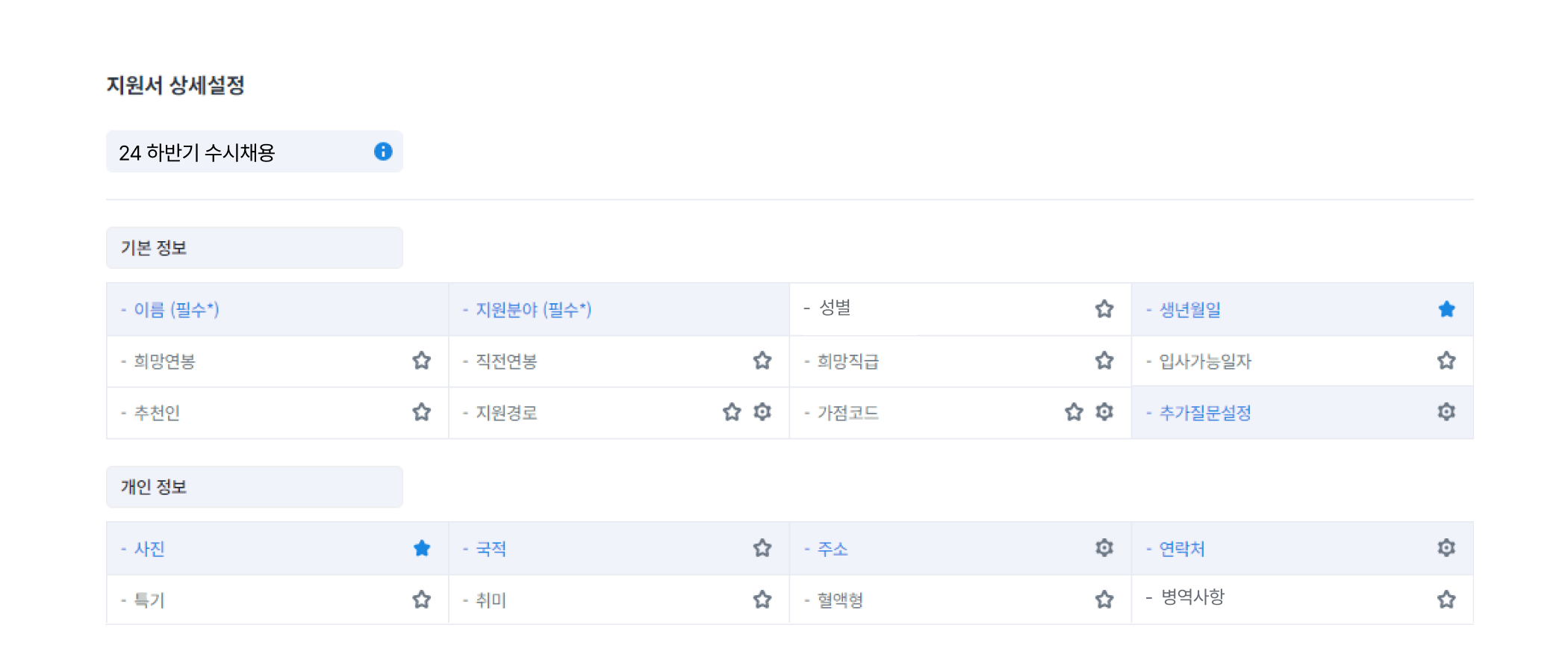Unmark the 생년월일 required star
The height and width of the screenshot is (672, 1568).
(1446, 309)
